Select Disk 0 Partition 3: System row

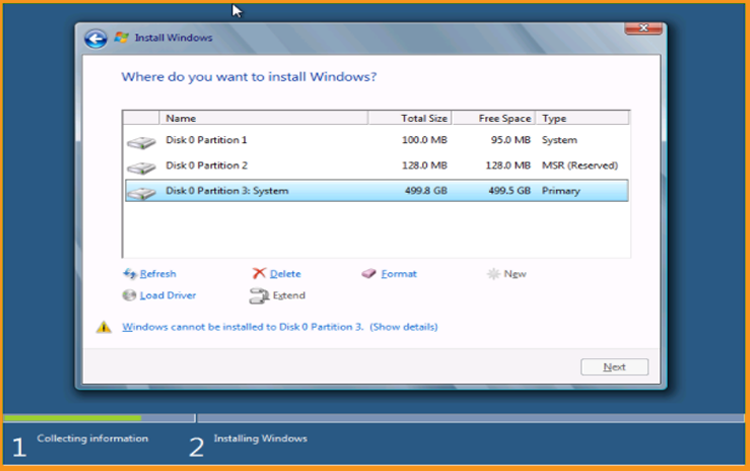pyautogui.click(x=376, y=191)
